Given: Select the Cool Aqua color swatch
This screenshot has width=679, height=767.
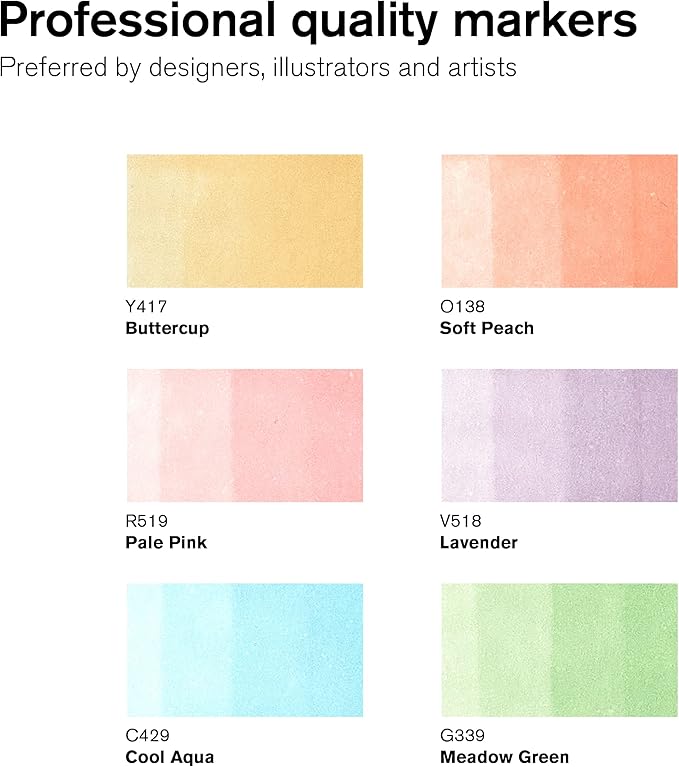Looking at the screenshot, I should [244, 650].
